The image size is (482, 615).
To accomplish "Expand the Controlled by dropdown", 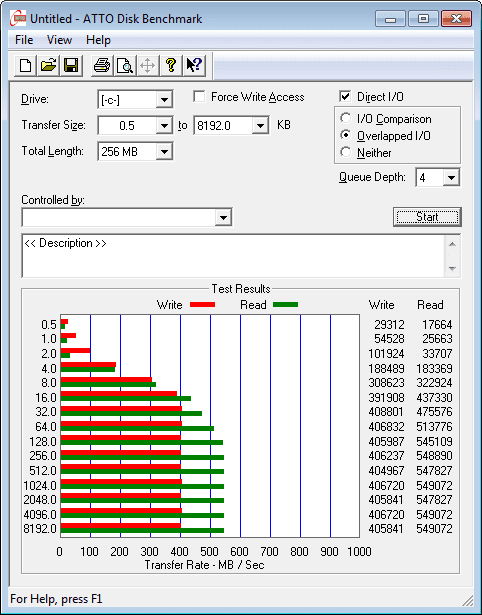I will pos(223,217).
